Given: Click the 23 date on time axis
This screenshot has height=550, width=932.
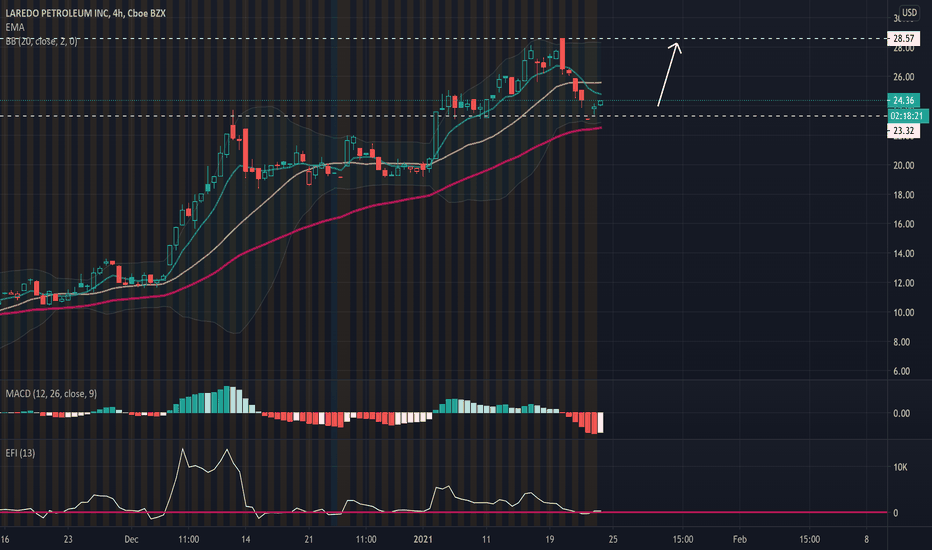Looking at the screenshot, I should point(68,539).
